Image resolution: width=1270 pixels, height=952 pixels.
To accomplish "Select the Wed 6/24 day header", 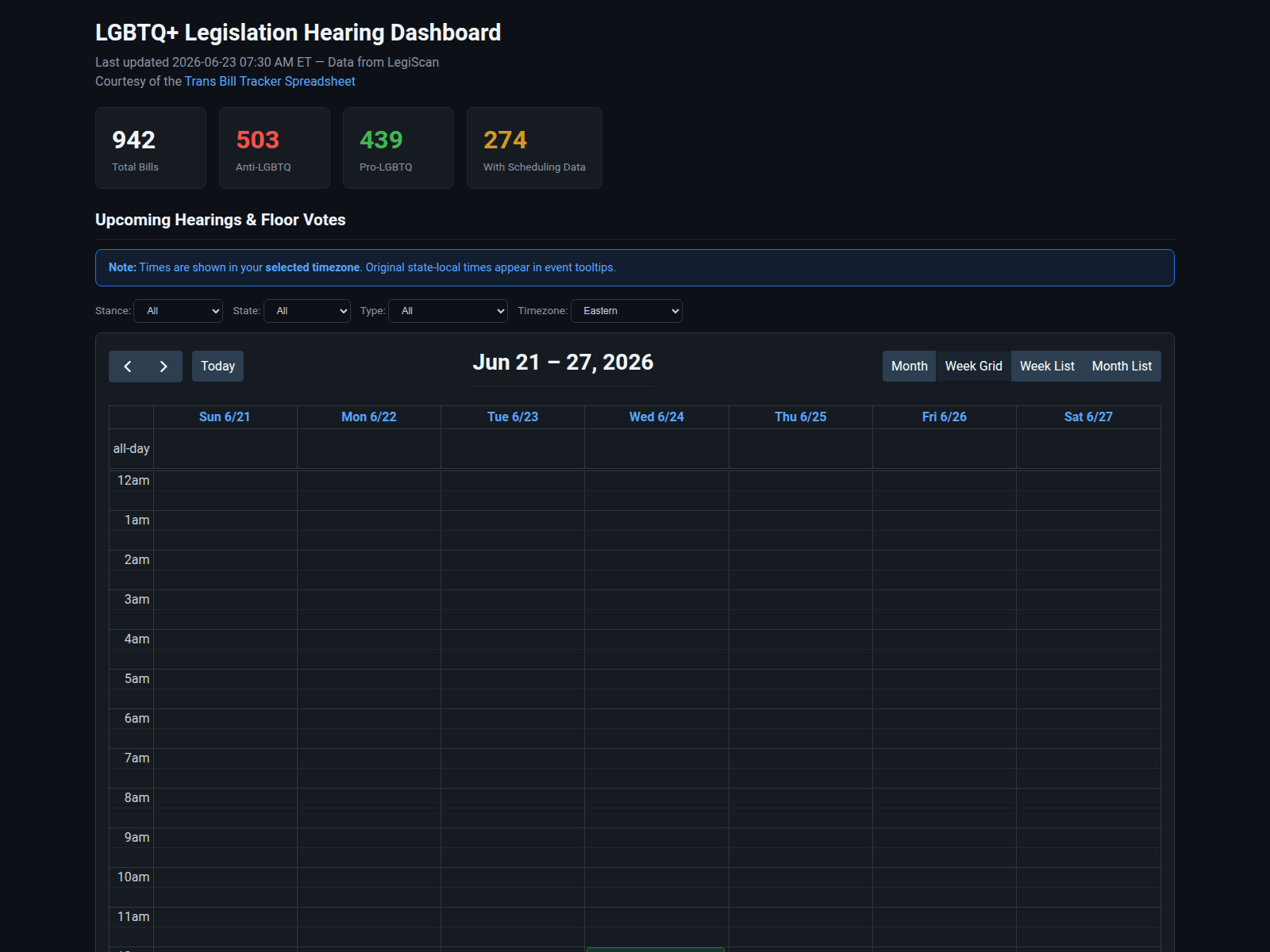I will (x=656, y=417).
